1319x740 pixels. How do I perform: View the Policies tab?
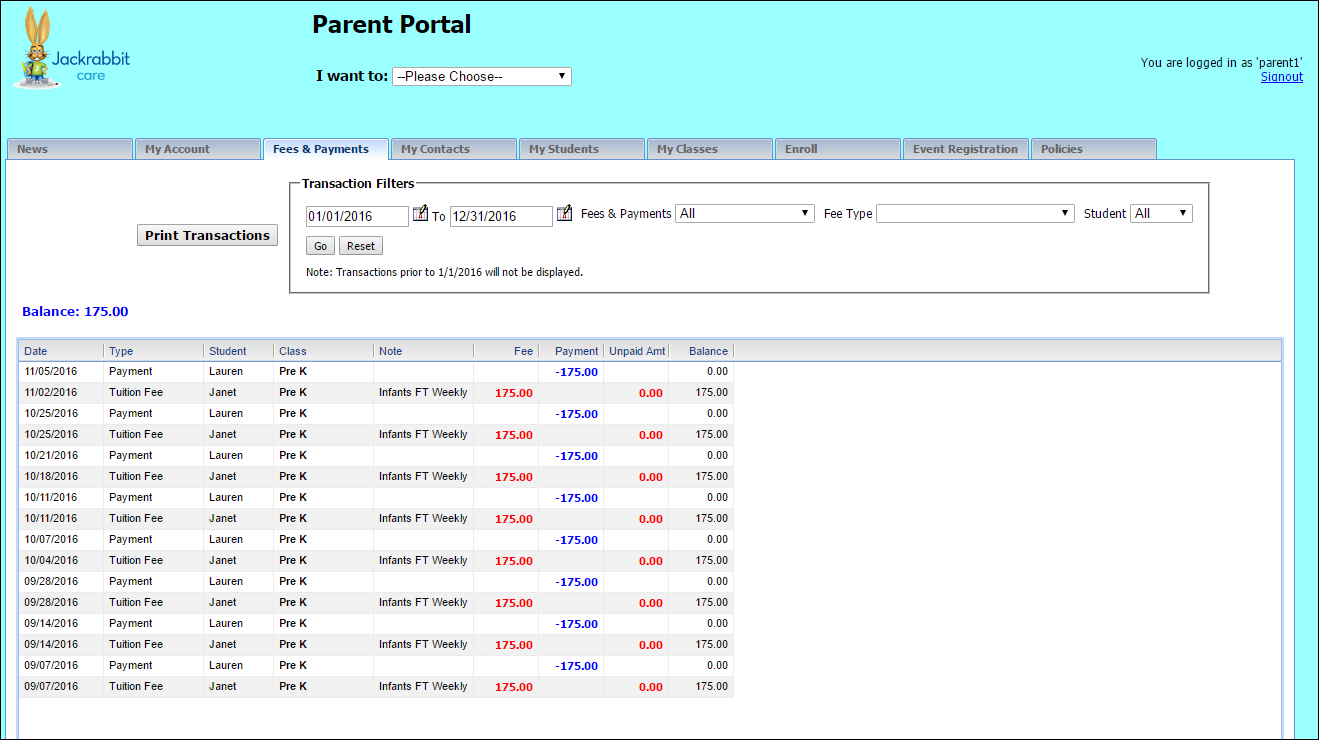(1093, 148)
